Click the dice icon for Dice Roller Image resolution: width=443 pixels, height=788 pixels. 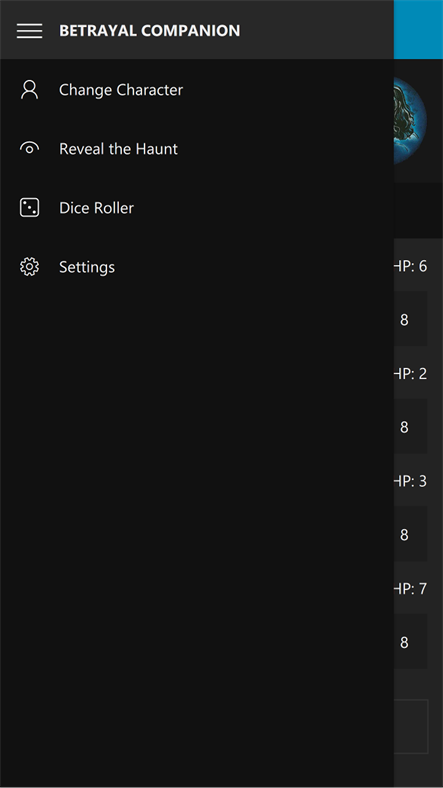pos(29,208)
